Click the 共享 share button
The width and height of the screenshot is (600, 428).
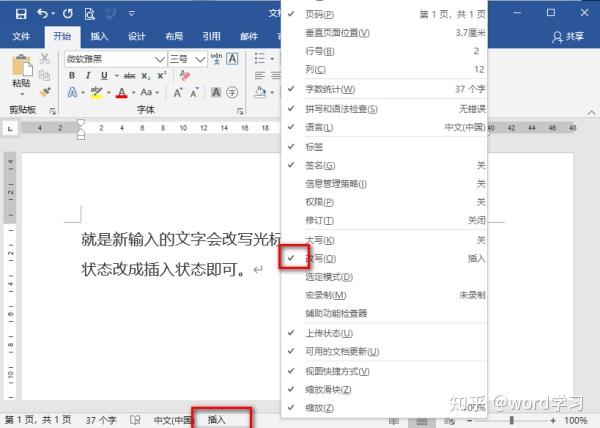pyautogui.click(x=568, y=37)
